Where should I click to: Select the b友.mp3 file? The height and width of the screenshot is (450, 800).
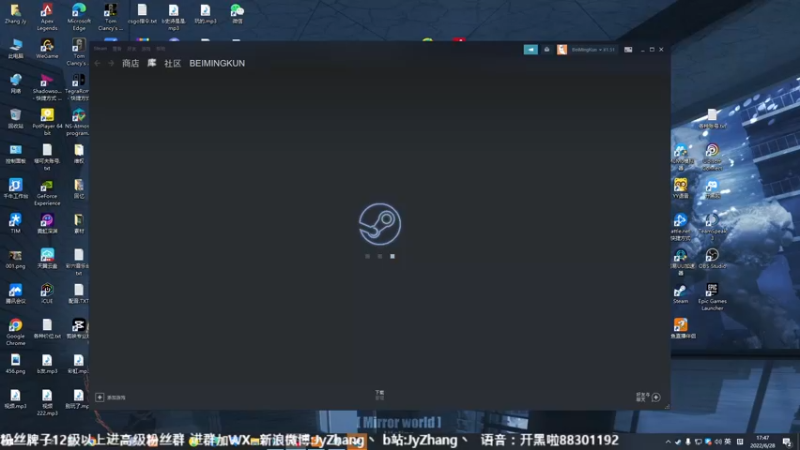(47, 364)
